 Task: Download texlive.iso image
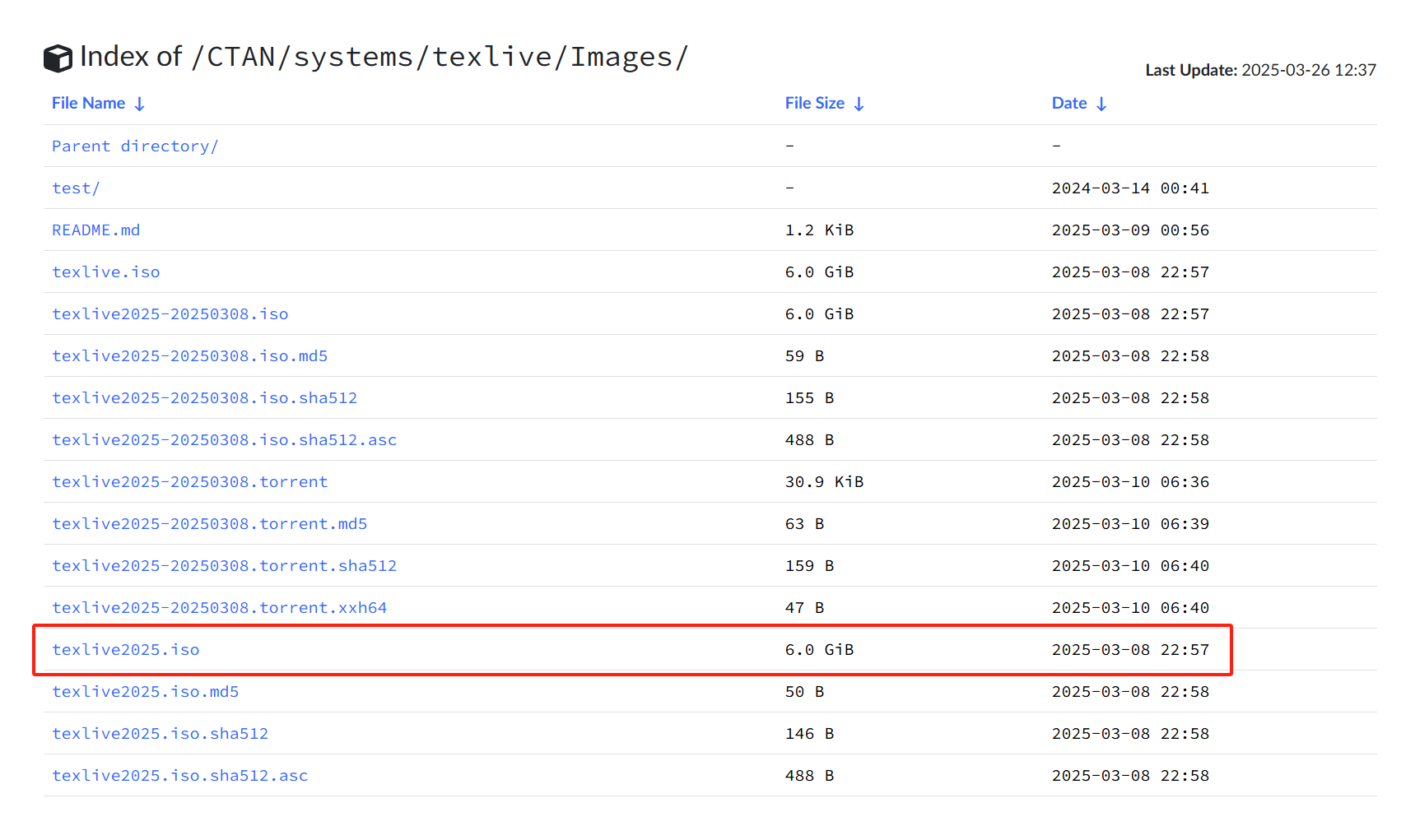(105, 272)
